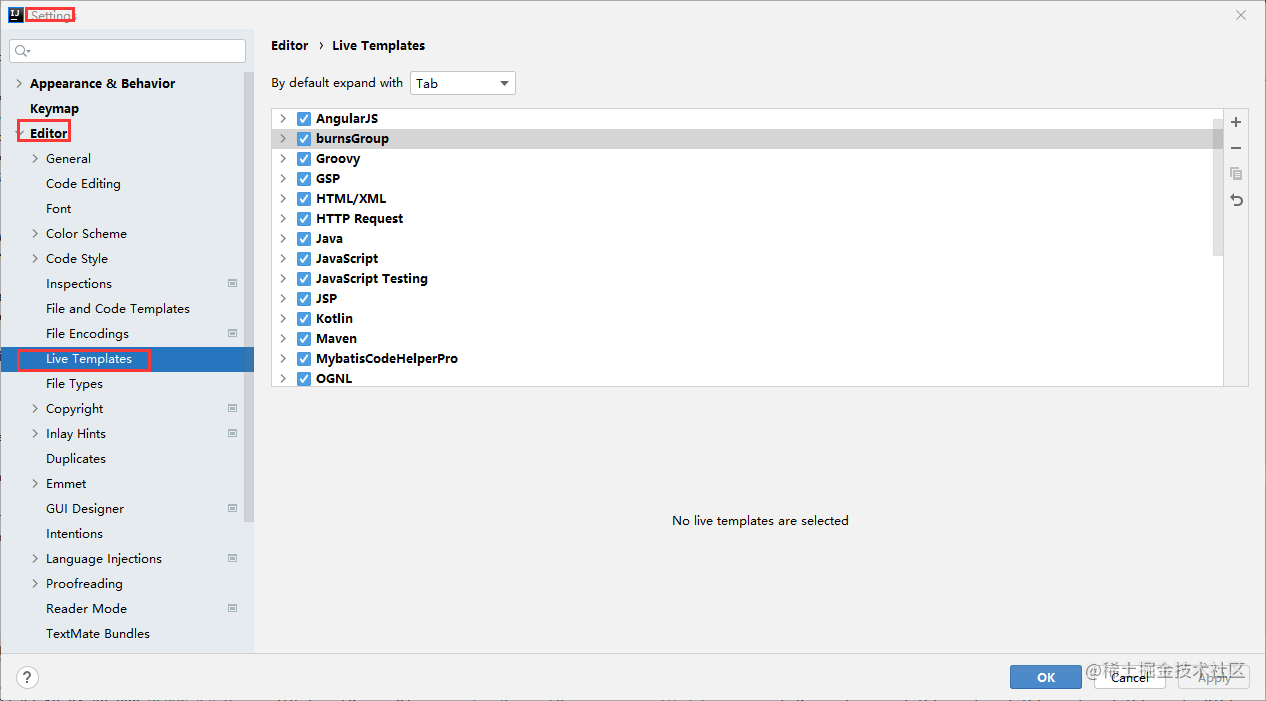Click the project-level icon beside Reader Mode
Image resolution: width=1266 pixels, height=701 pixels.
click(x=232, y=608)
